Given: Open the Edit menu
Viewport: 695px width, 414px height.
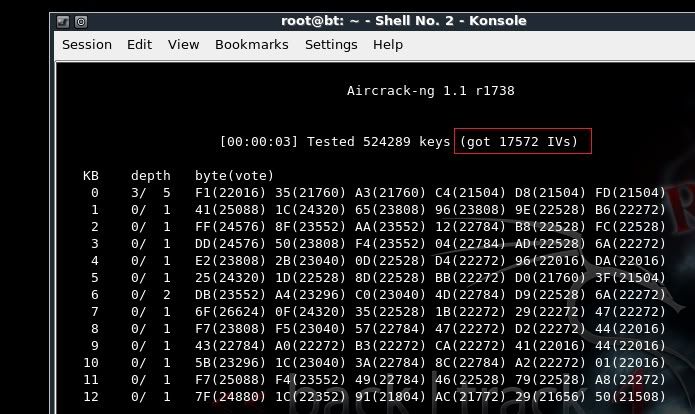Looking at the screenshot, I should click(x=139, y=45).
